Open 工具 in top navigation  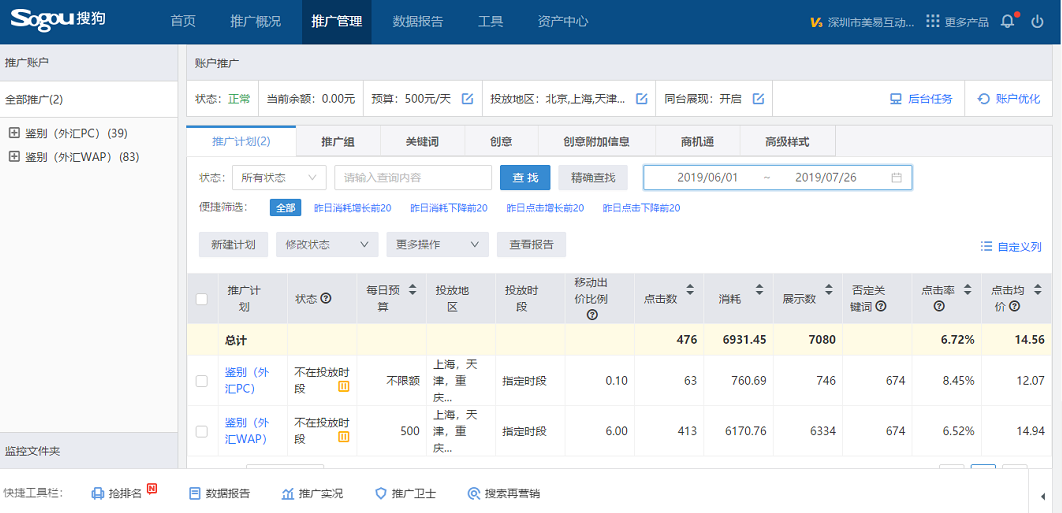tap(490, 21)
